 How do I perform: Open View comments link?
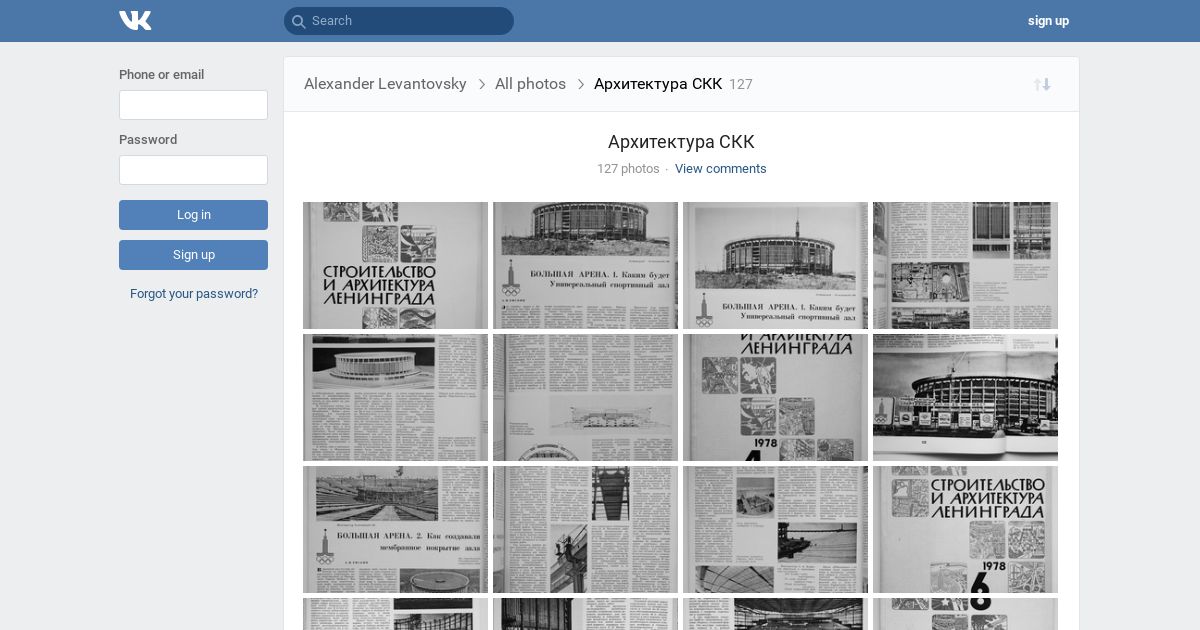(x=721, y=169)
